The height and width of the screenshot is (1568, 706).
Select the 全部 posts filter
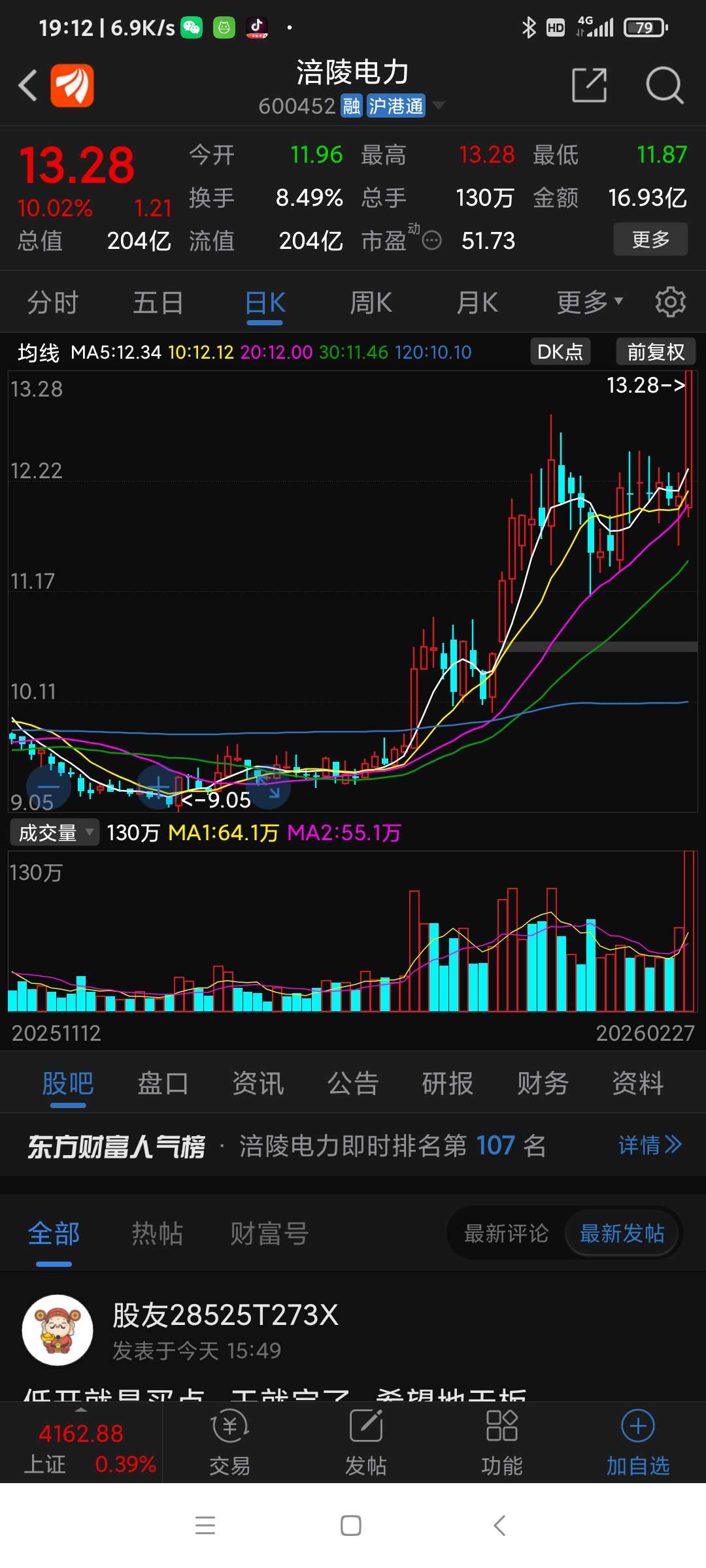click(54, 1234)
